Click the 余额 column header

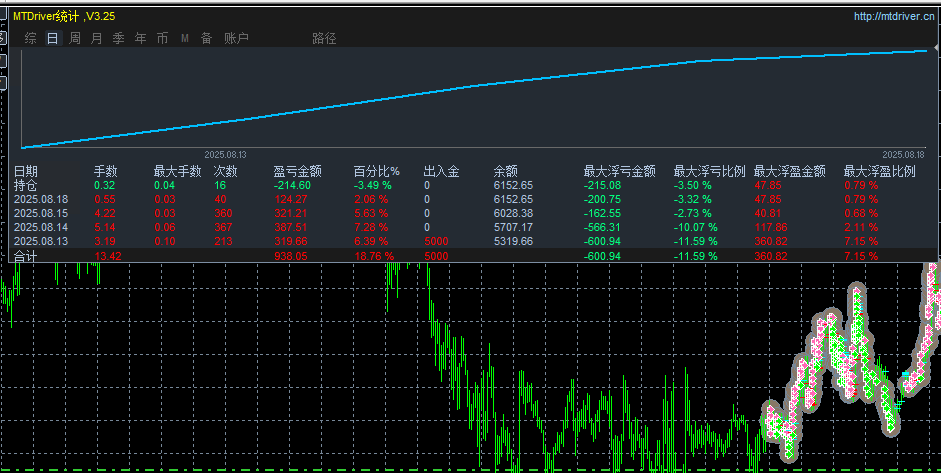tap(506, 172)
